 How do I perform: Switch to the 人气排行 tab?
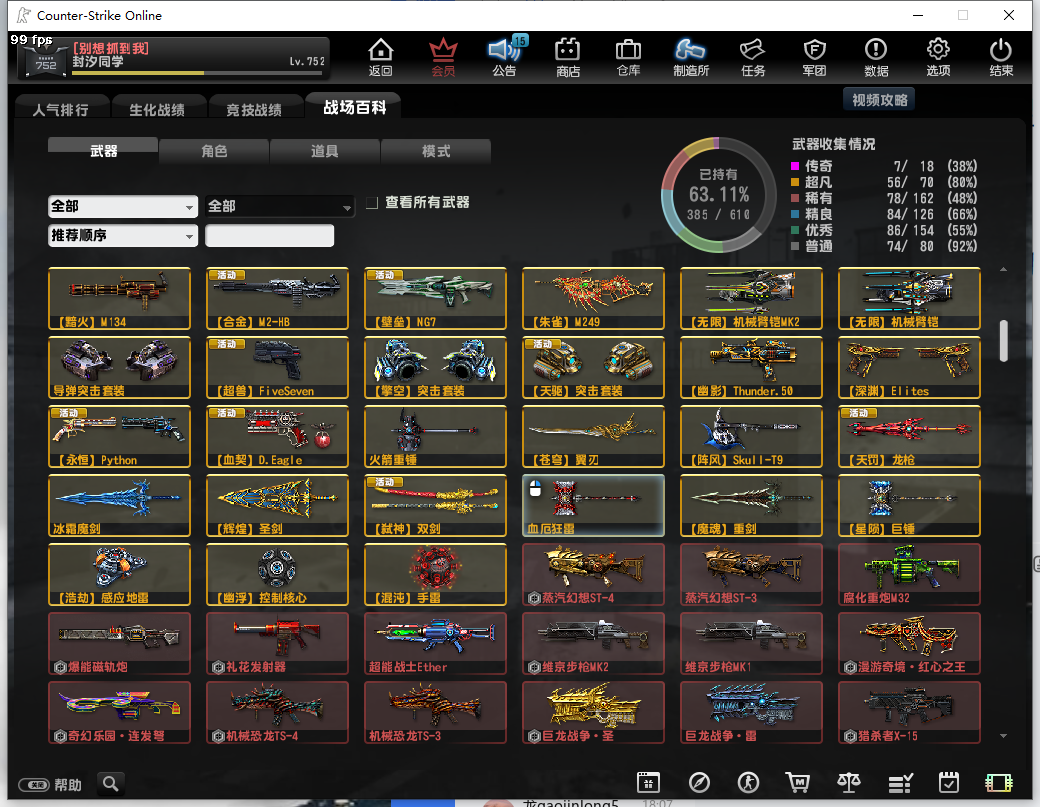pos(60,109)
